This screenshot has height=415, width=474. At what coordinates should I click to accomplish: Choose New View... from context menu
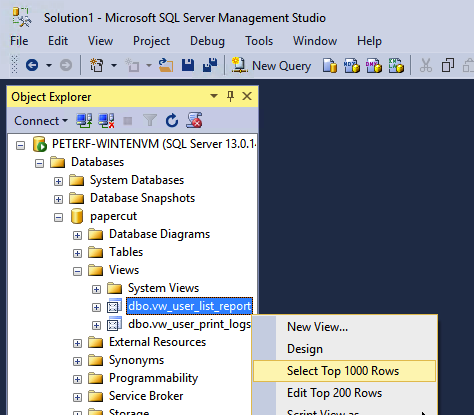[x=345, y=327]
